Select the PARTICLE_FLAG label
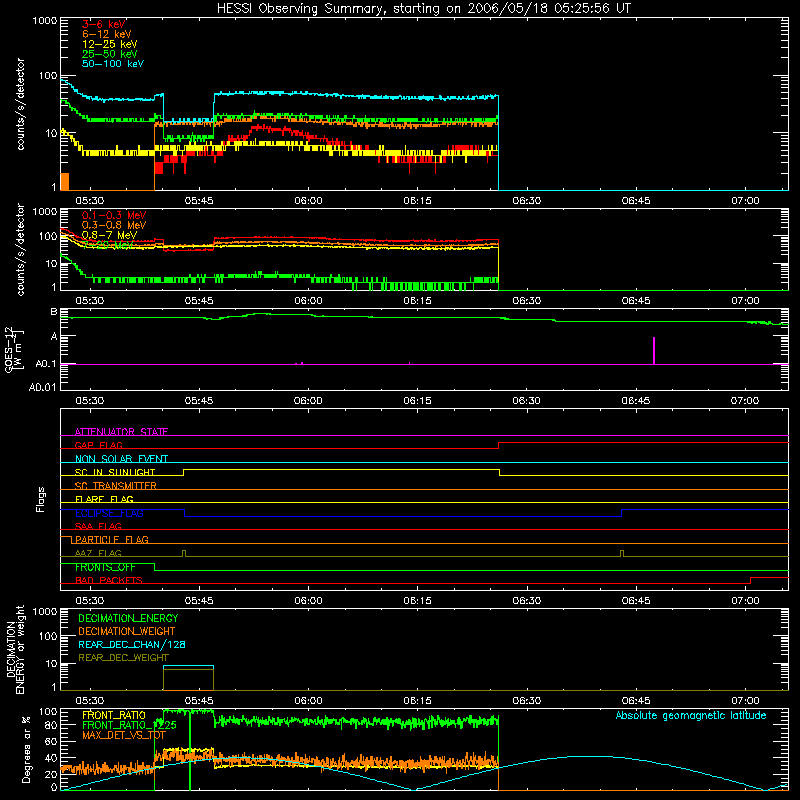800x800 pixels. click(112, 539)
